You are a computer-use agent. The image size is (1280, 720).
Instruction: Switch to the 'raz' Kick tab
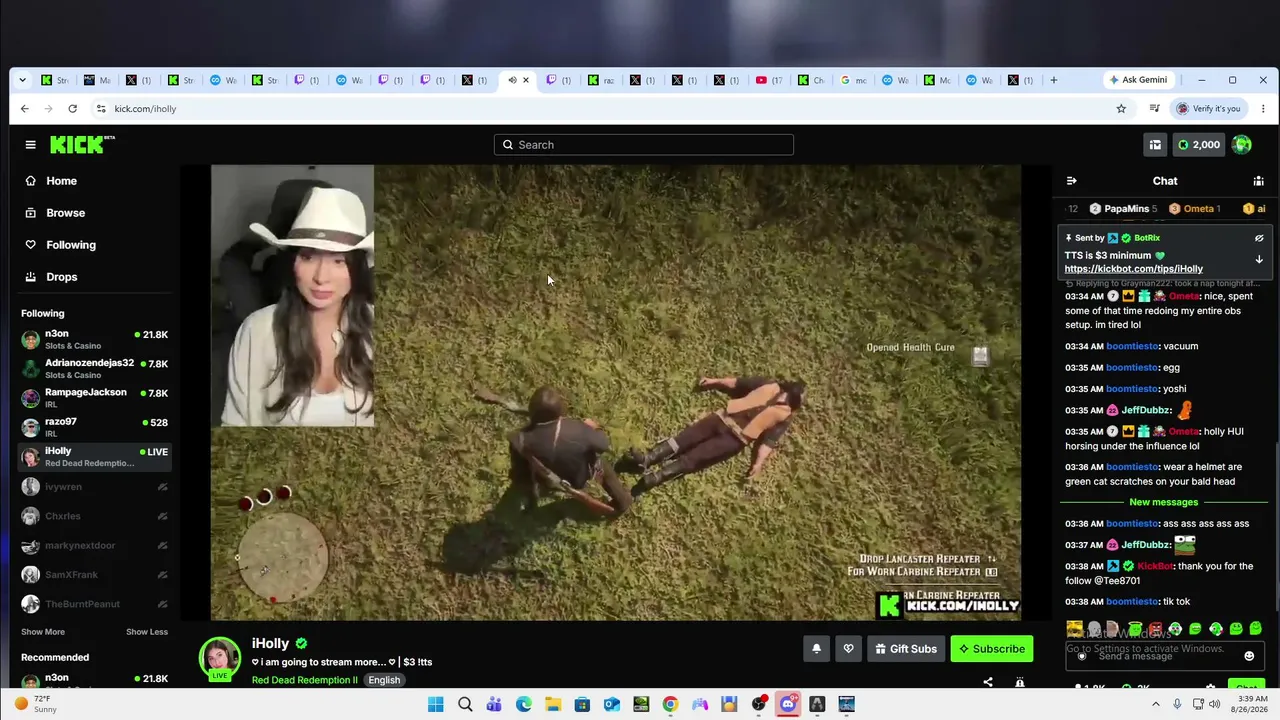pyautogui.click(x=601, y=80)
